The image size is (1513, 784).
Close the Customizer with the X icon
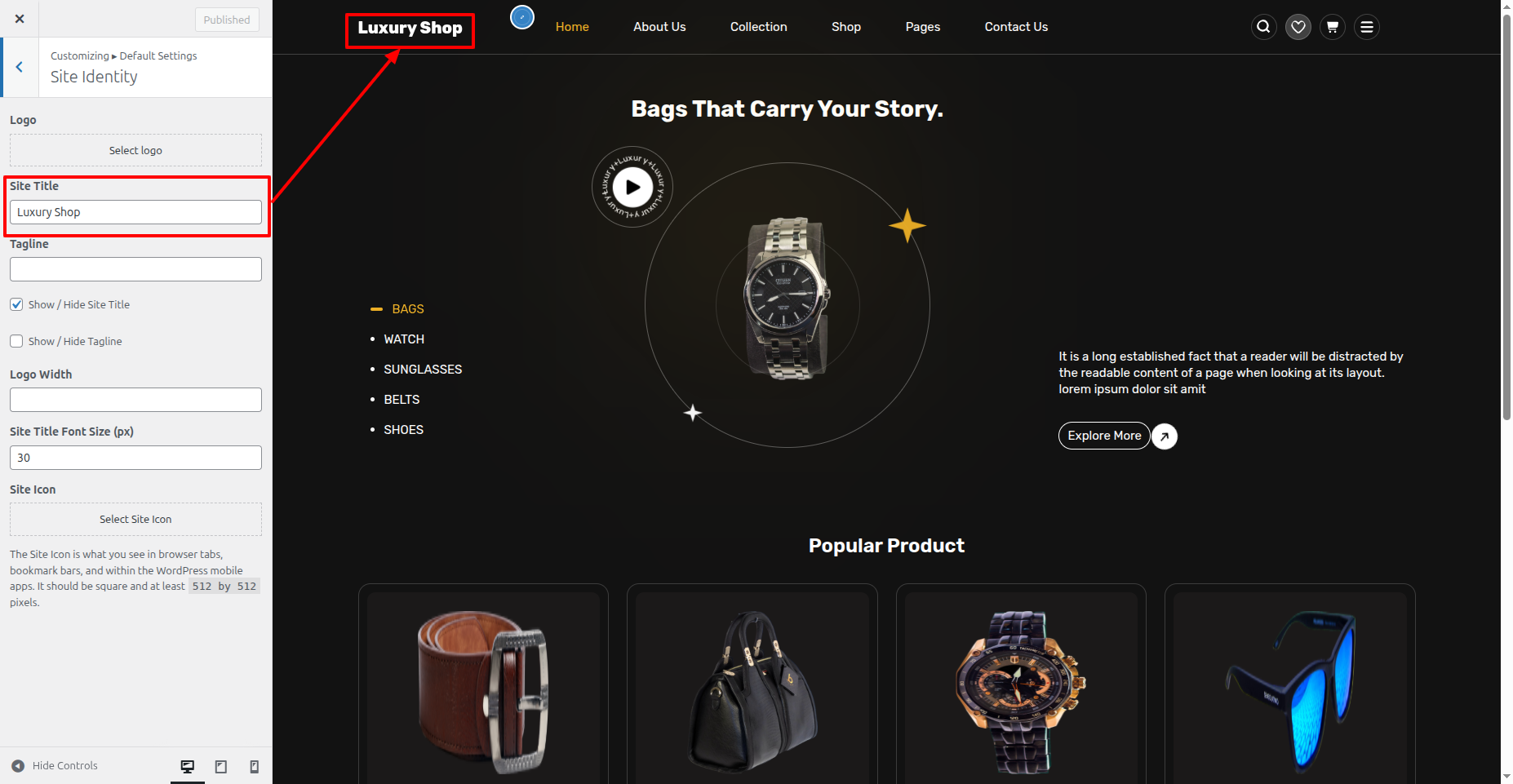[20, 19]
